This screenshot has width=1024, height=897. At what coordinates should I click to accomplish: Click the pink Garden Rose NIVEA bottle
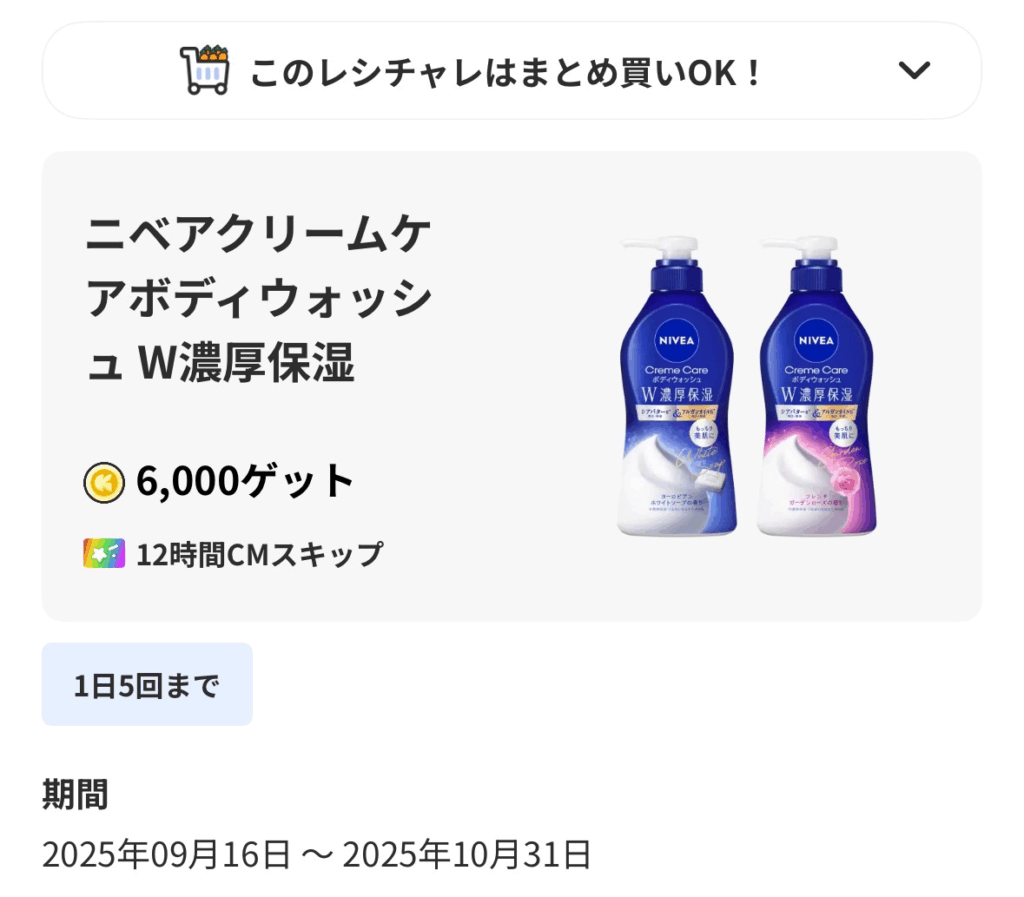tap(816, 386)
